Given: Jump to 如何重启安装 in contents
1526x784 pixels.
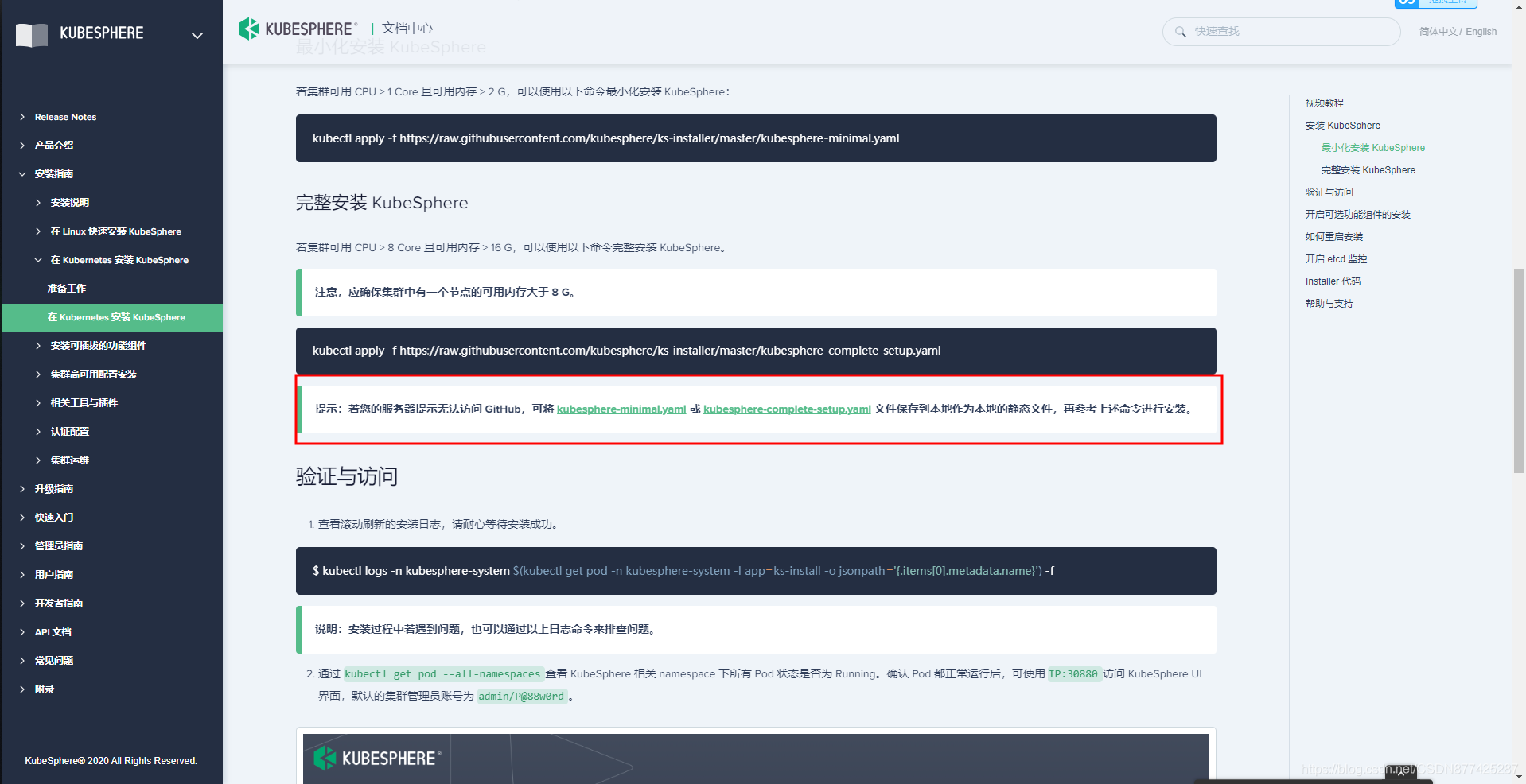Looking at the screenshot, I should click(1334, 237).
